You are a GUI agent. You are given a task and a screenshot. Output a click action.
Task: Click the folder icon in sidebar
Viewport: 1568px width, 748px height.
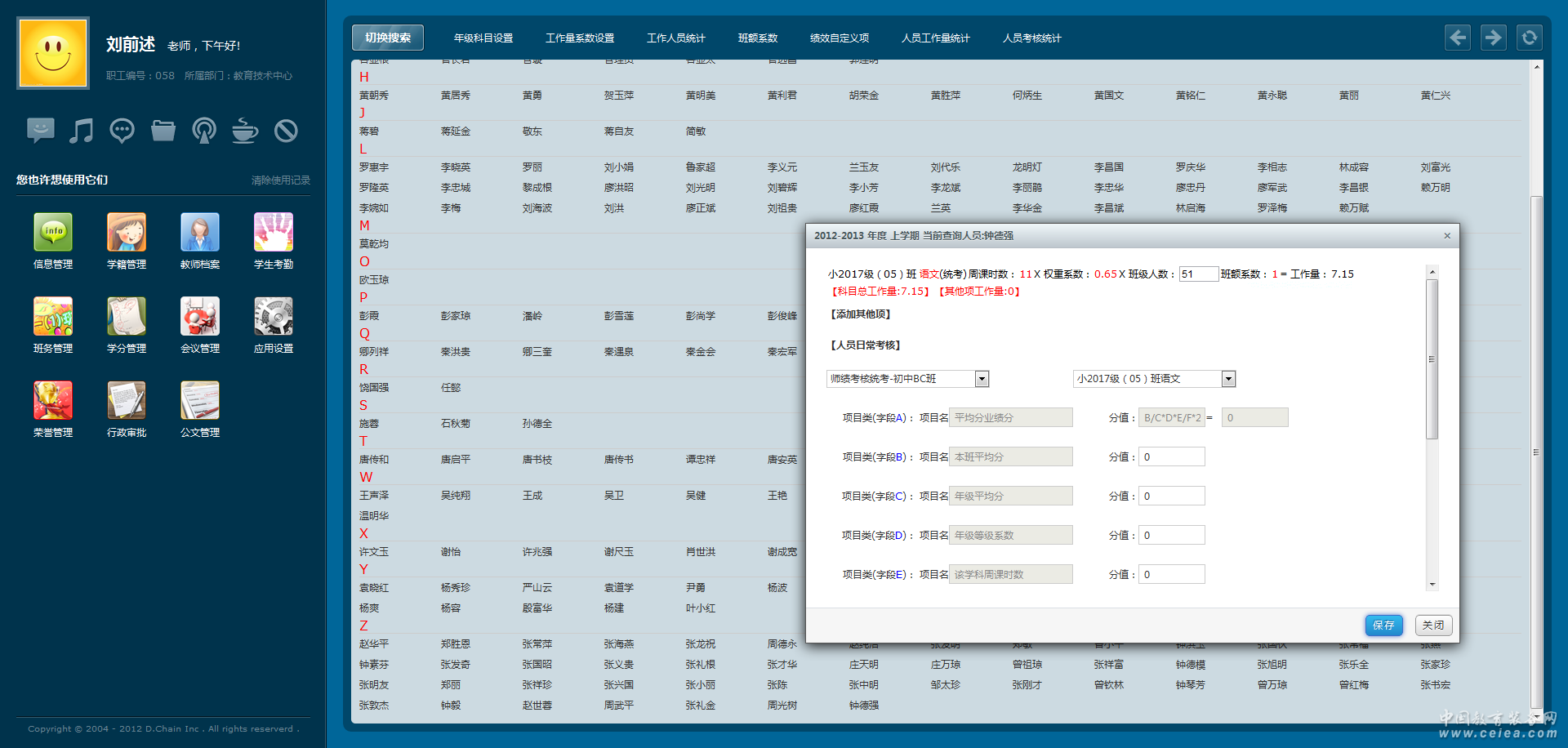[x=163, y=131]
